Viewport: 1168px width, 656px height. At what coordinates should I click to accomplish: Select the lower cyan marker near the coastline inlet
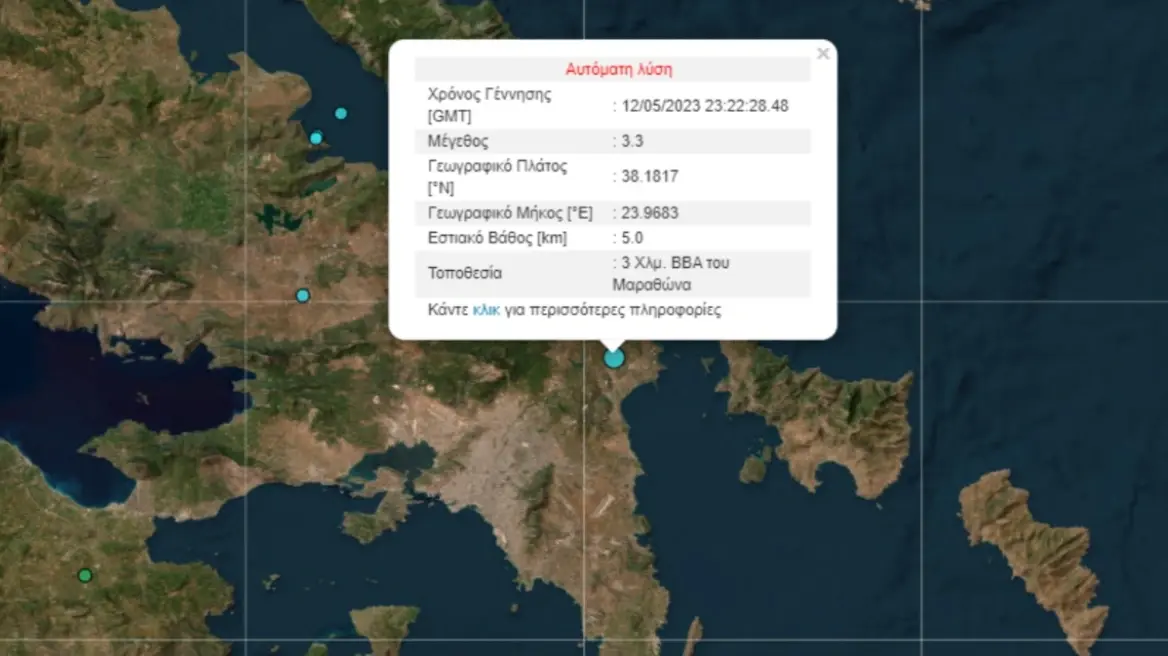click(315, 137)
